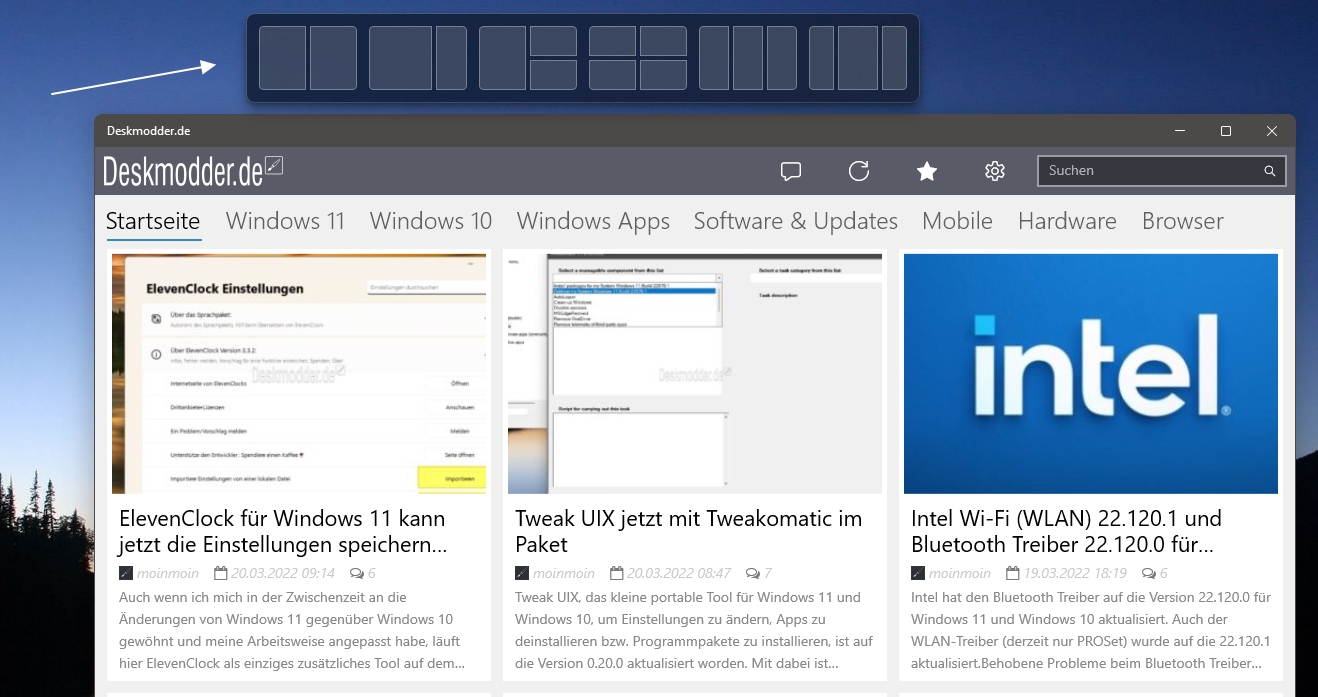Reload the page with the refresh icon

859,171
